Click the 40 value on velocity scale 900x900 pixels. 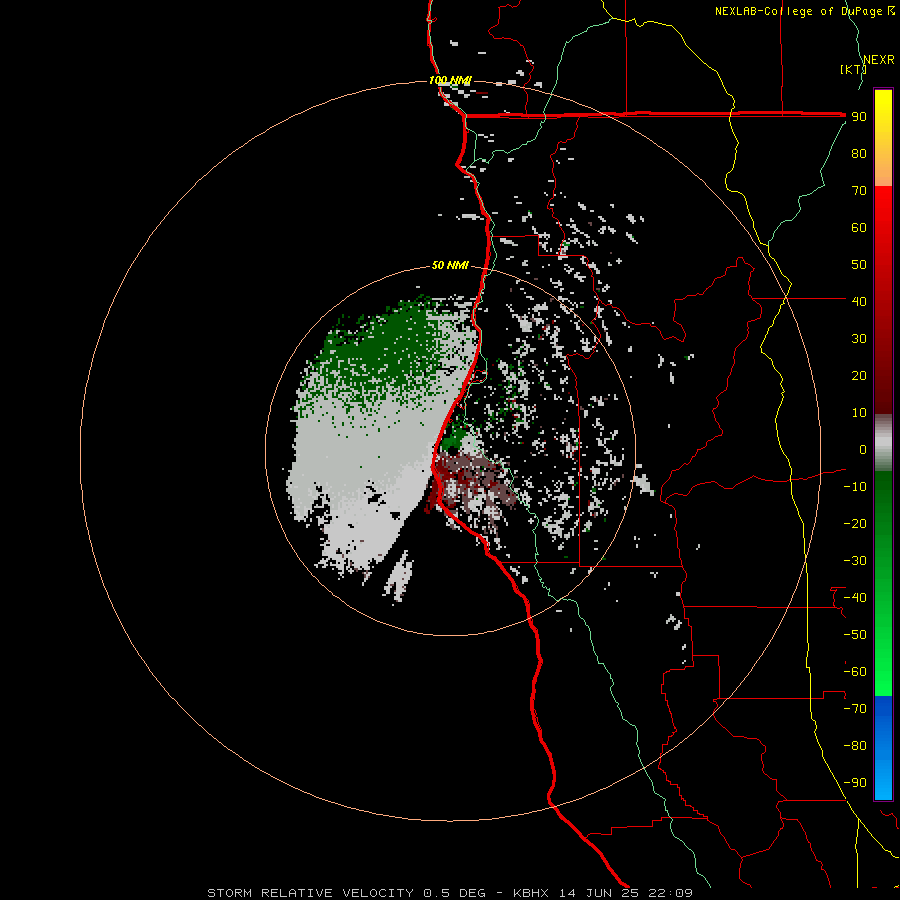[859, 301]
